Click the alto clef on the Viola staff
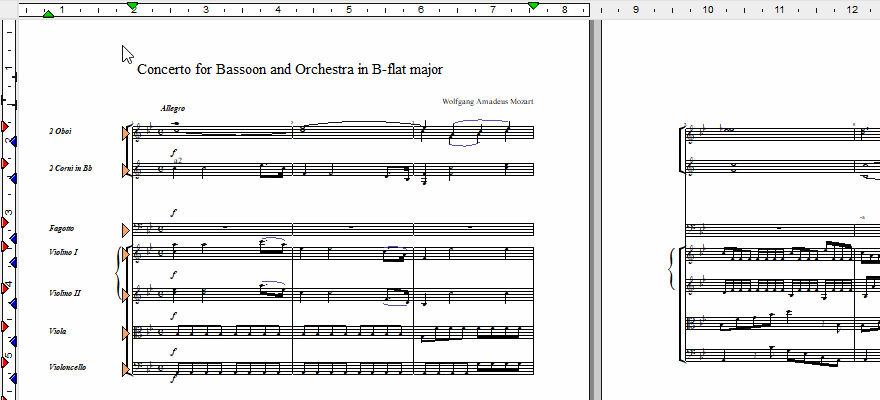This screenshot has width=880, height=400. click(x=138, y=333)
